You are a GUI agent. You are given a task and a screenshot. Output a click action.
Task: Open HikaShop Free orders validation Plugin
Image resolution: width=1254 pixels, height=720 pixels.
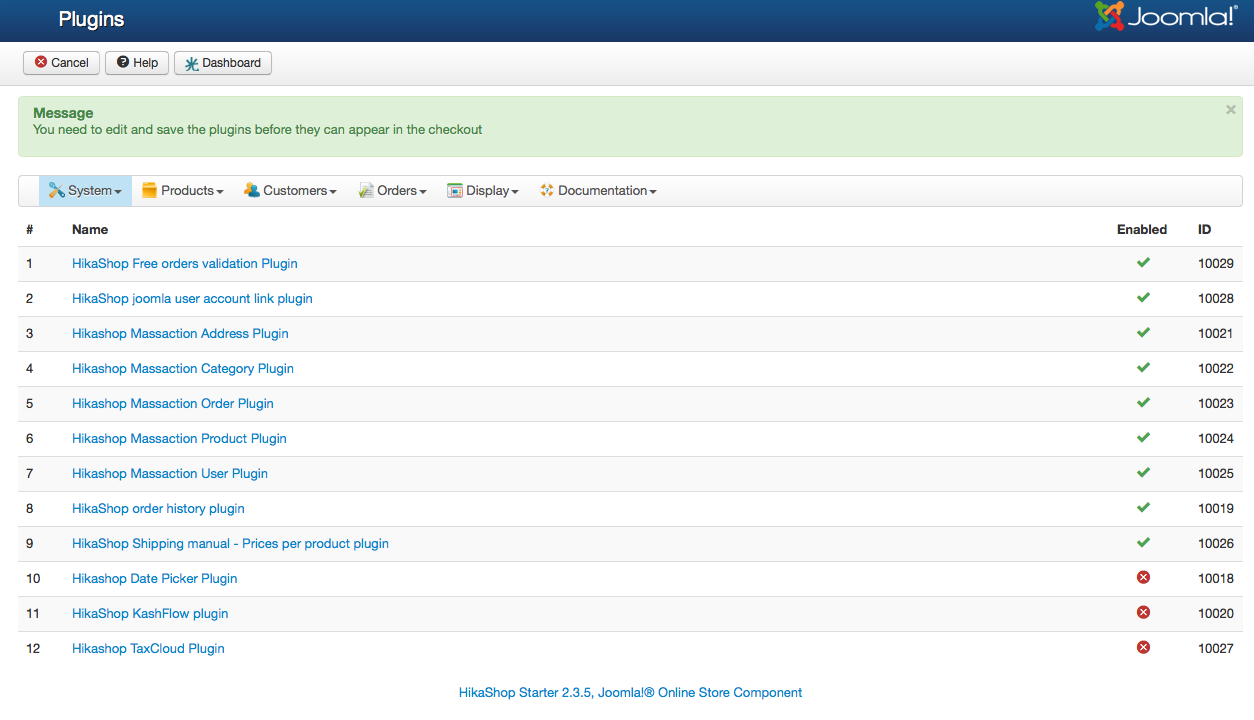[x=185, y=264]
